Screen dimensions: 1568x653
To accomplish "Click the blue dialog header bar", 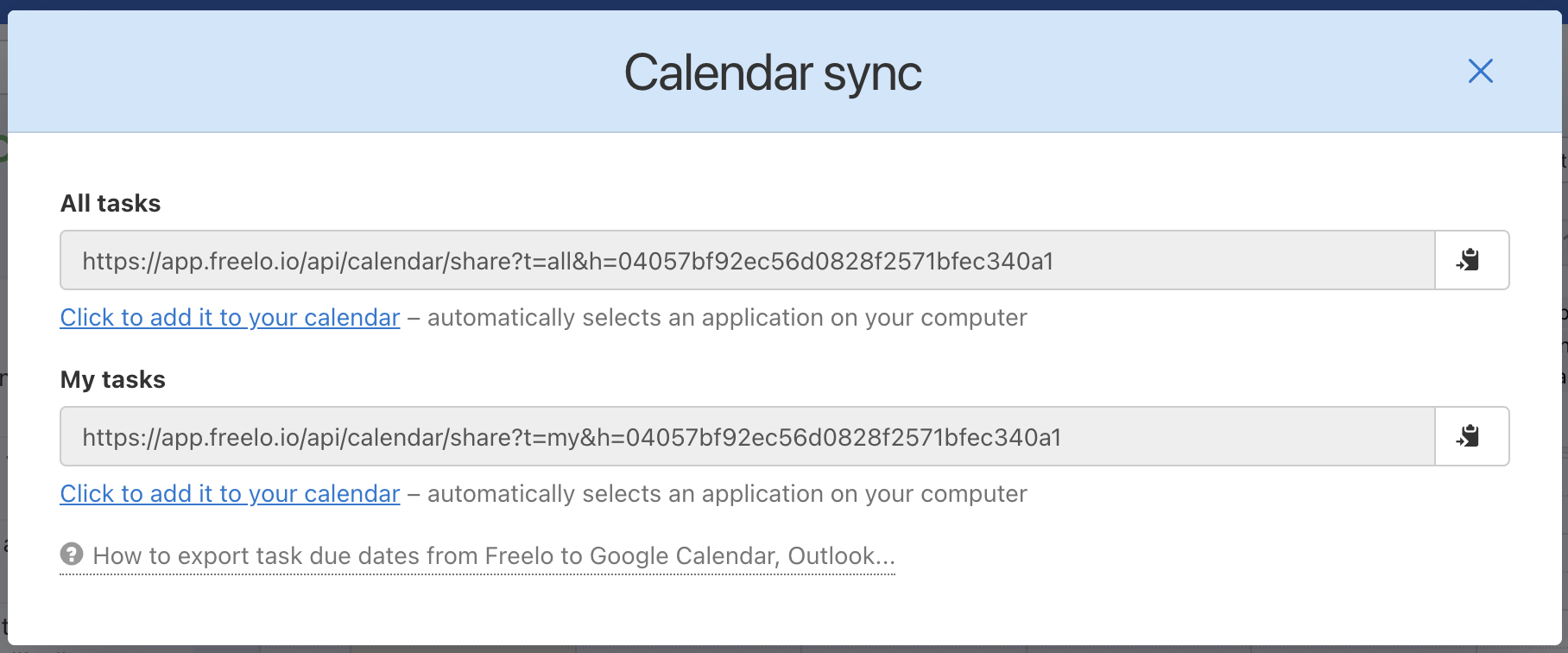I will (x=345, y=72).
